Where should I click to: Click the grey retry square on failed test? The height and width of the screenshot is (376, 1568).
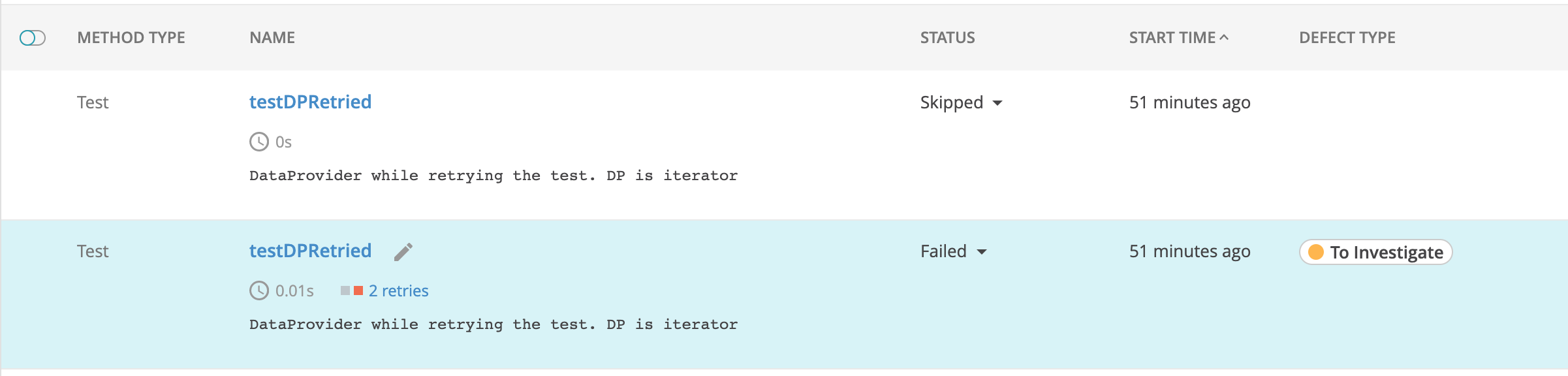[344, 290]
